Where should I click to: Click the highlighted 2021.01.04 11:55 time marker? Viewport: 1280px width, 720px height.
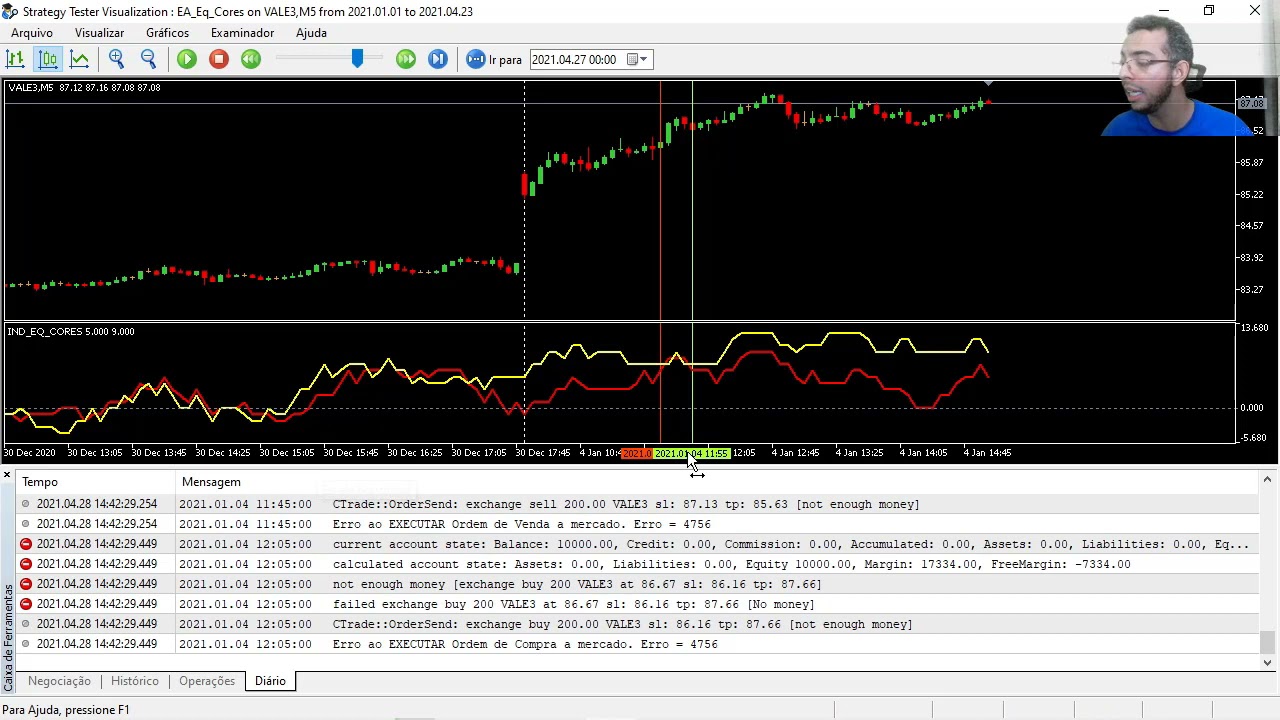(x=692, y=453)
